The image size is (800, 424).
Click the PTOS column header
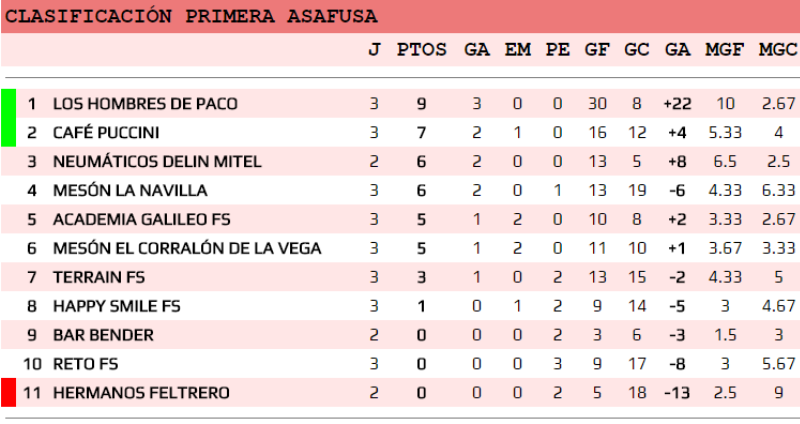tap(422, 49)
